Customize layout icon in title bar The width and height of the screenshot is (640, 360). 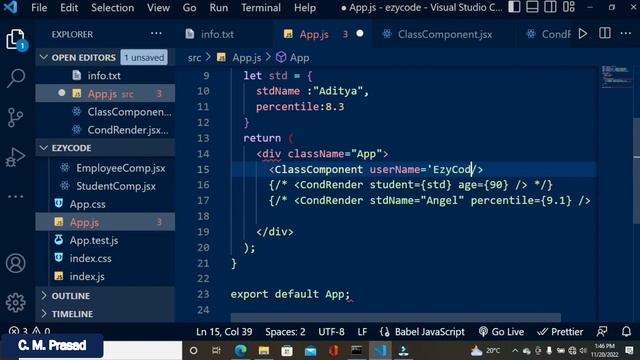569,7
